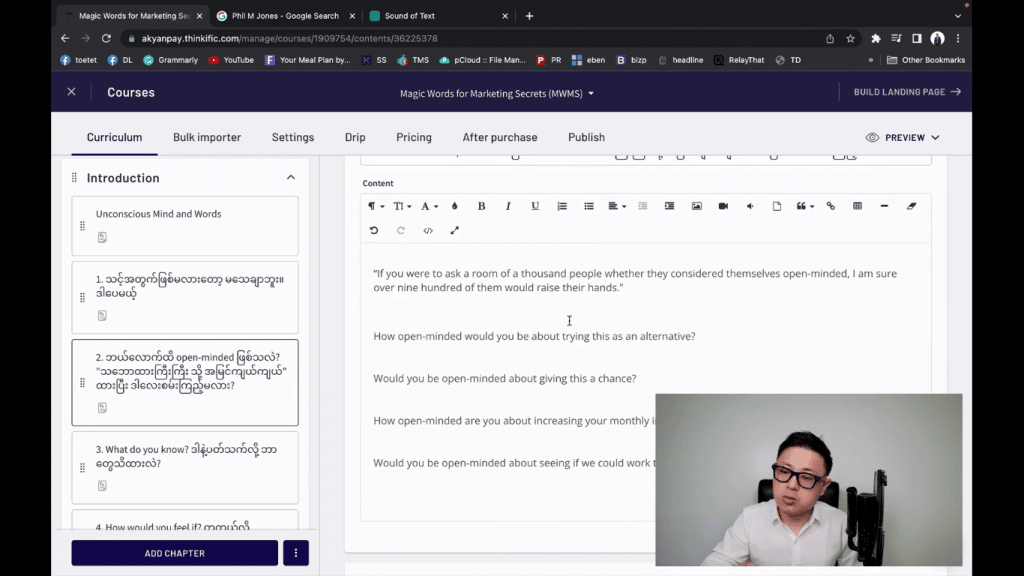The image size is (1024, 576).
Task: Expand the editor to fullscreen
Action: [455, 231]
